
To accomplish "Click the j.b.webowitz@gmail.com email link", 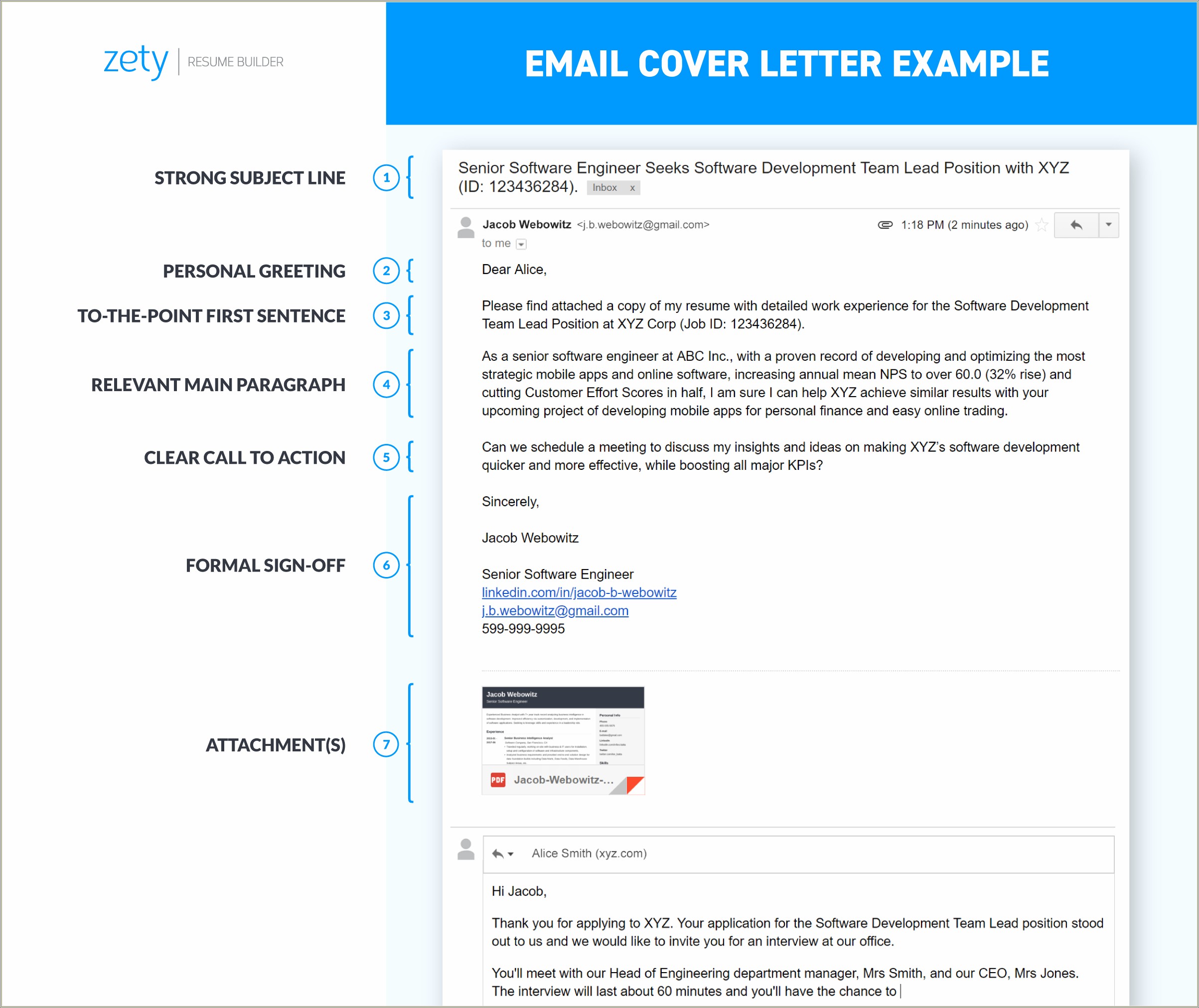I will pyautogui.click(x=552, y=609).
